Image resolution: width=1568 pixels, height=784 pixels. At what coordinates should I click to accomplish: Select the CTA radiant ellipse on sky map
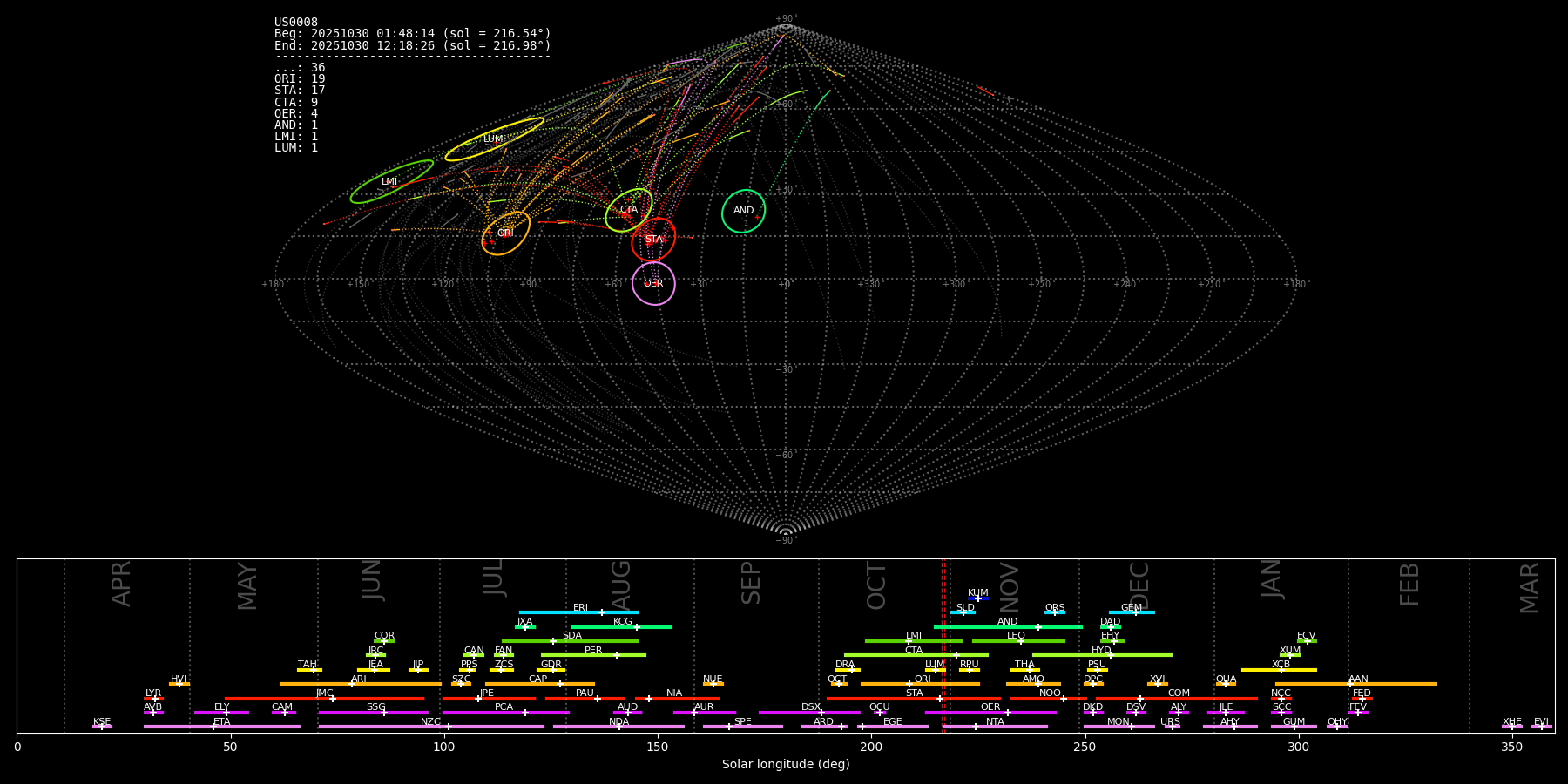628,210
